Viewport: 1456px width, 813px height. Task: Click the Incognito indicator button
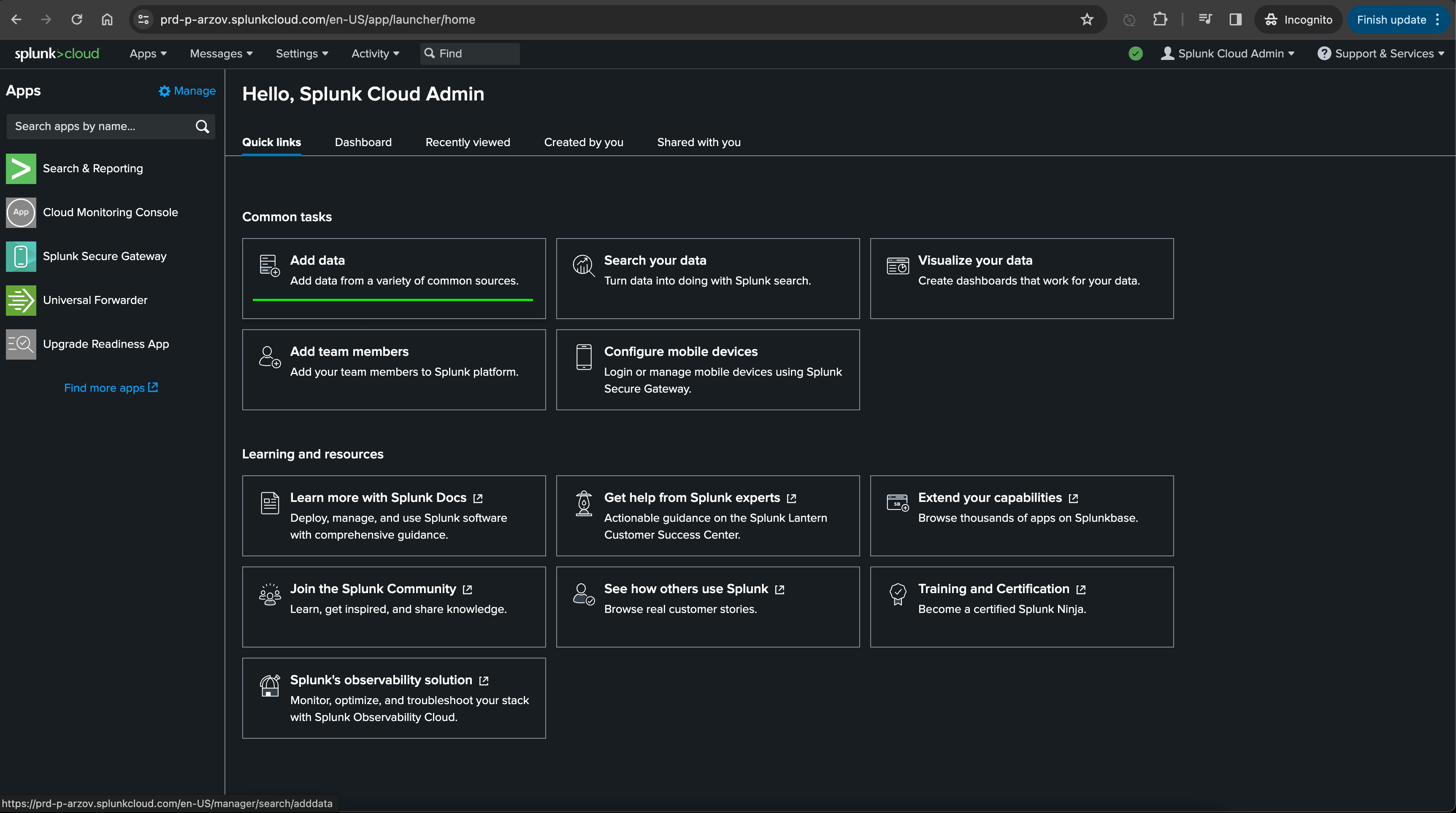pyautogui.click(x=1298, y=20)
